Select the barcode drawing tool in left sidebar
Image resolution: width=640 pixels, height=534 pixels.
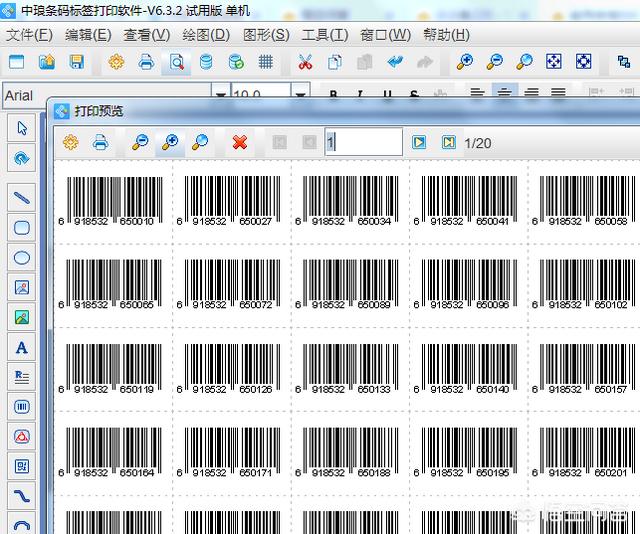pyautogui.click(x=21, y=407)
